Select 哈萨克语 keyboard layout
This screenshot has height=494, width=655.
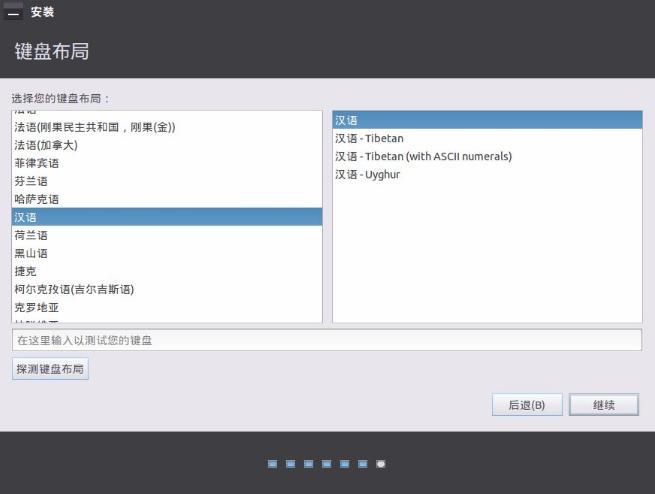coord(36,199)
